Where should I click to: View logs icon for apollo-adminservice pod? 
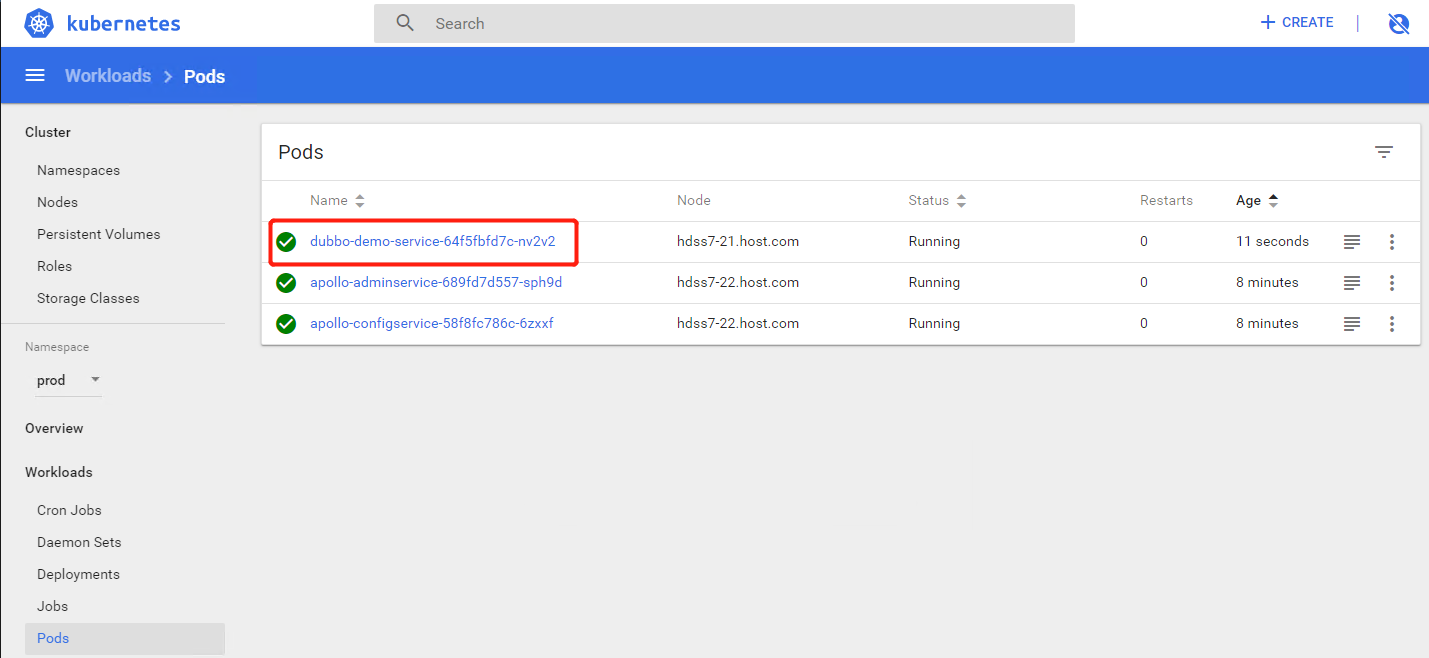pyautogui.click(x=1351, y=283)
